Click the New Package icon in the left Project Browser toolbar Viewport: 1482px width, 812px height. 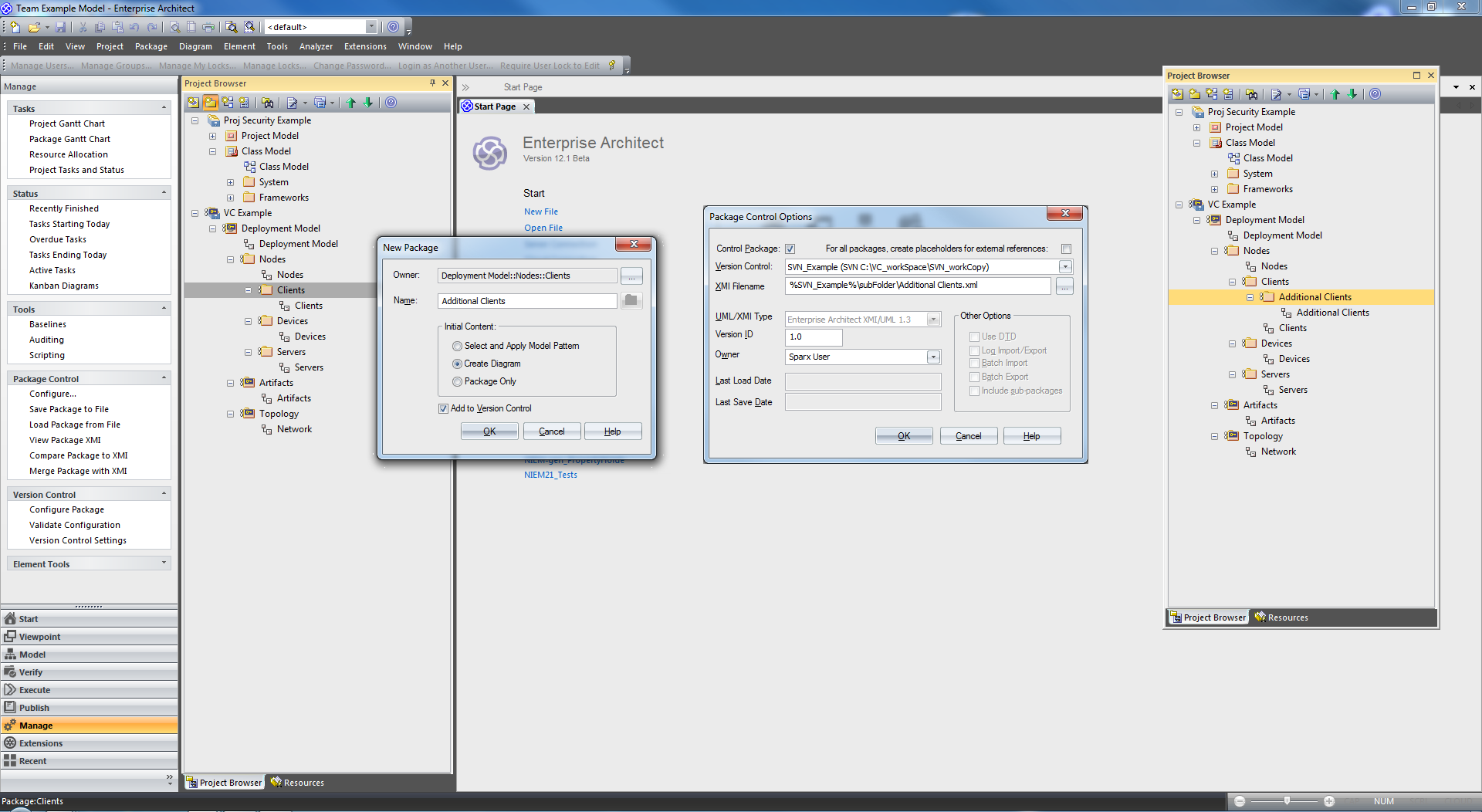click(x=210, y=103)
